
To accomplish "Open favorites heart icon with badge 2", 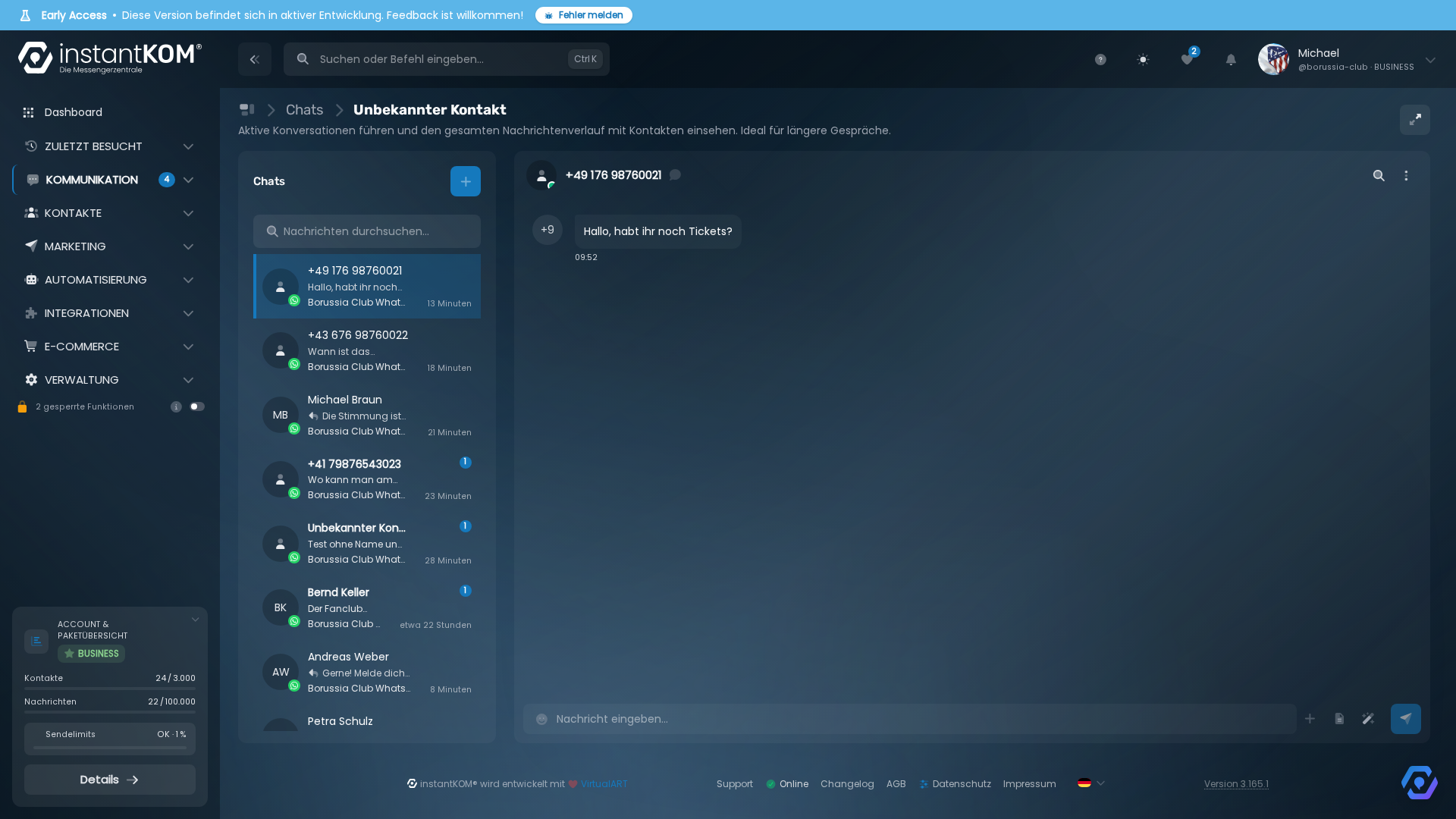I will (1188, 58).
